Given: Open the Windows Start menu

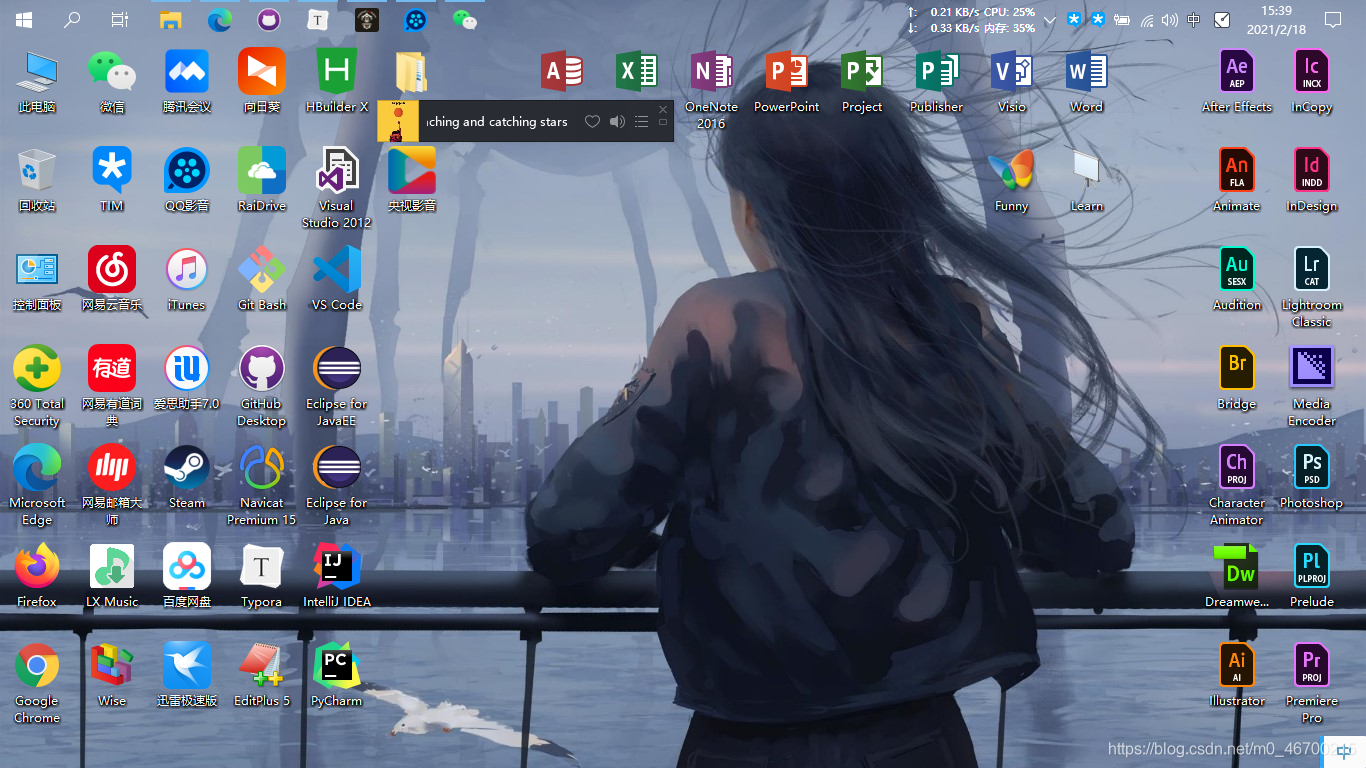Looking at the screenshot, I should pos(23,19).
